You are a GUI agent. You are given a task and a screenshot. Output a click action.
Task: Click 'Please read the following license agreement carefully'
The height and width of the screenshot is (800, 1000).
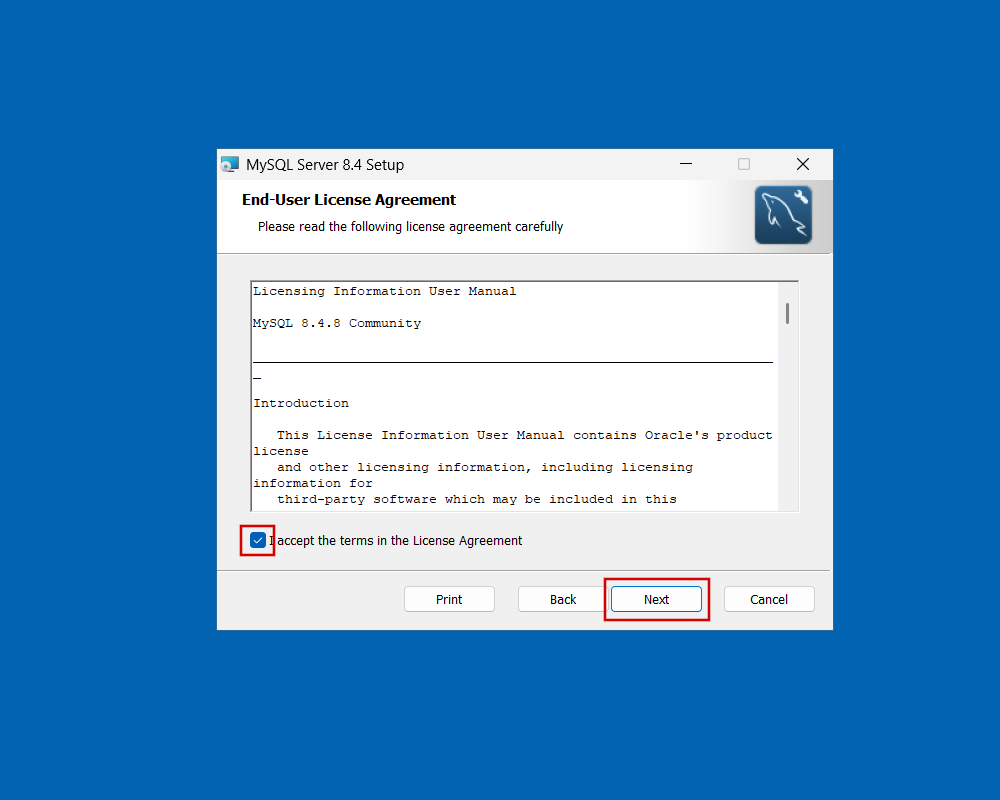(411, 226)
